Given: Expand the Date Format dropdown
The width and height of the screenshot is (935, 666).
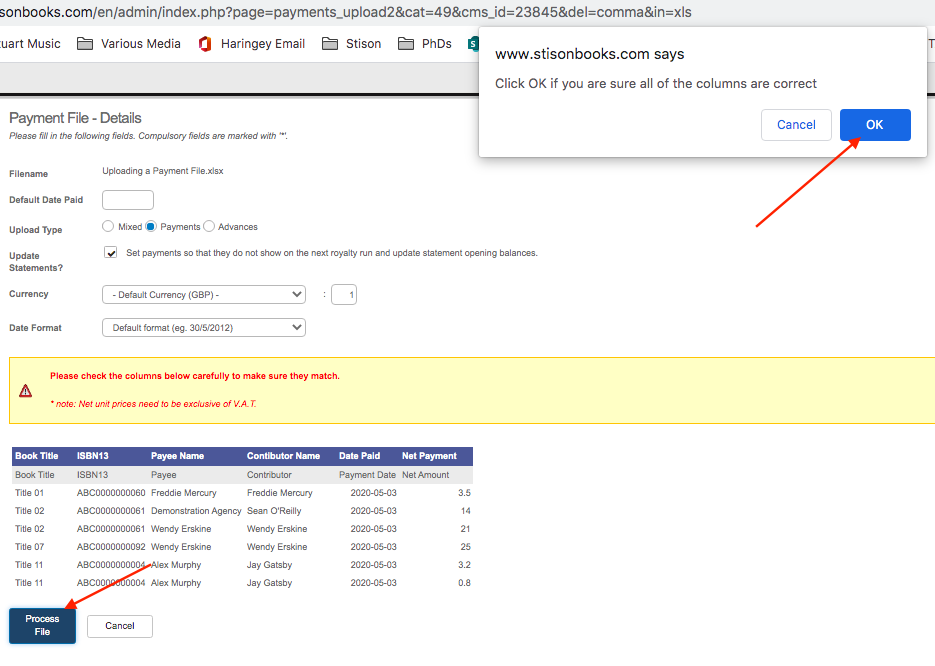Looking at the screenshot, I should 204,328.
